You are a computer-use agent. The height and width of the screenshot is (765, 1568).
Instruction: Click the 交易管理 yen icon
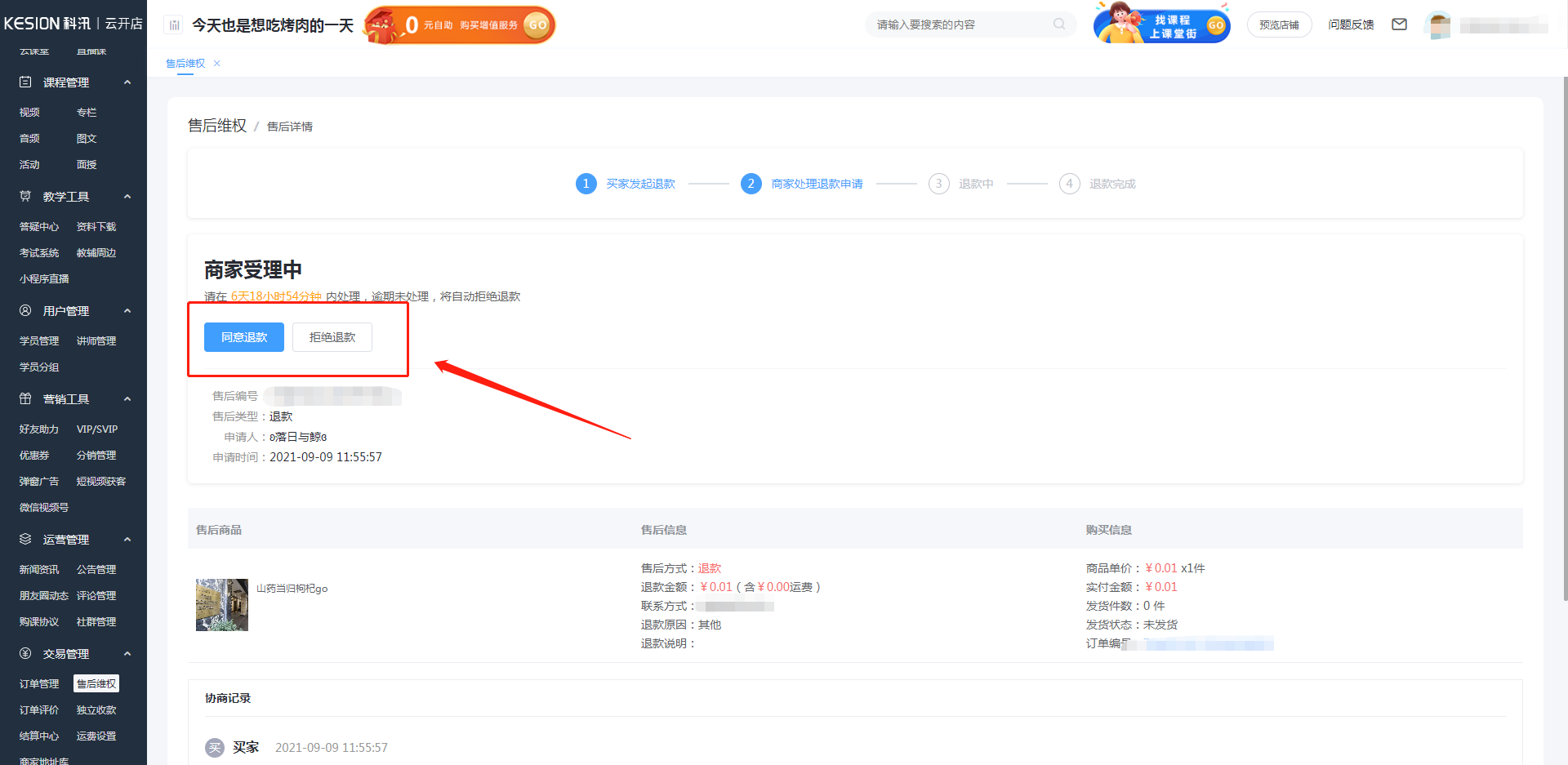[x=25, y=654]
